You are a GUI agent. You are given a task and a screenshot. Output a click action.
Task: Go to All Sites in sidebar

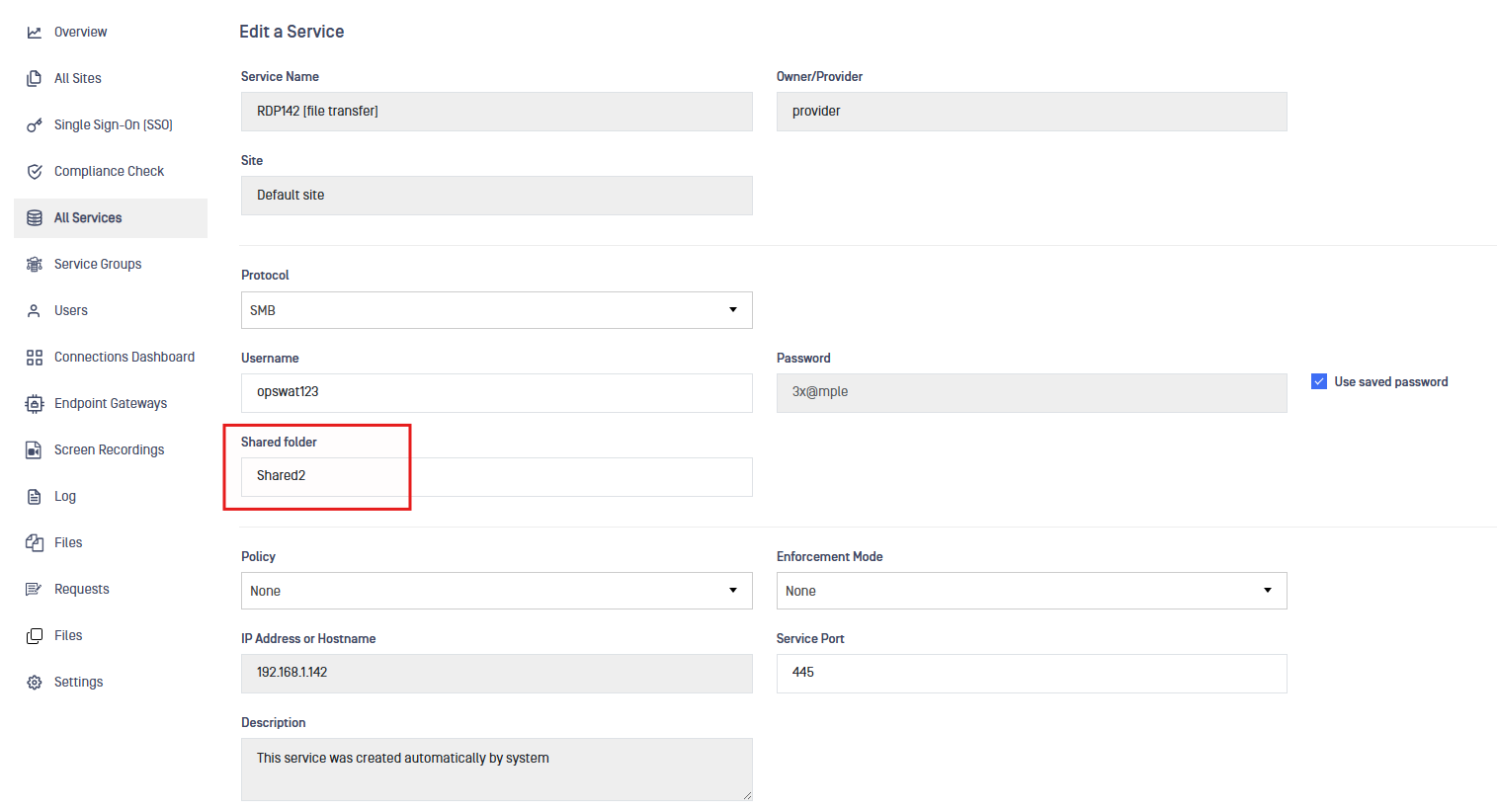pos(77,79)
